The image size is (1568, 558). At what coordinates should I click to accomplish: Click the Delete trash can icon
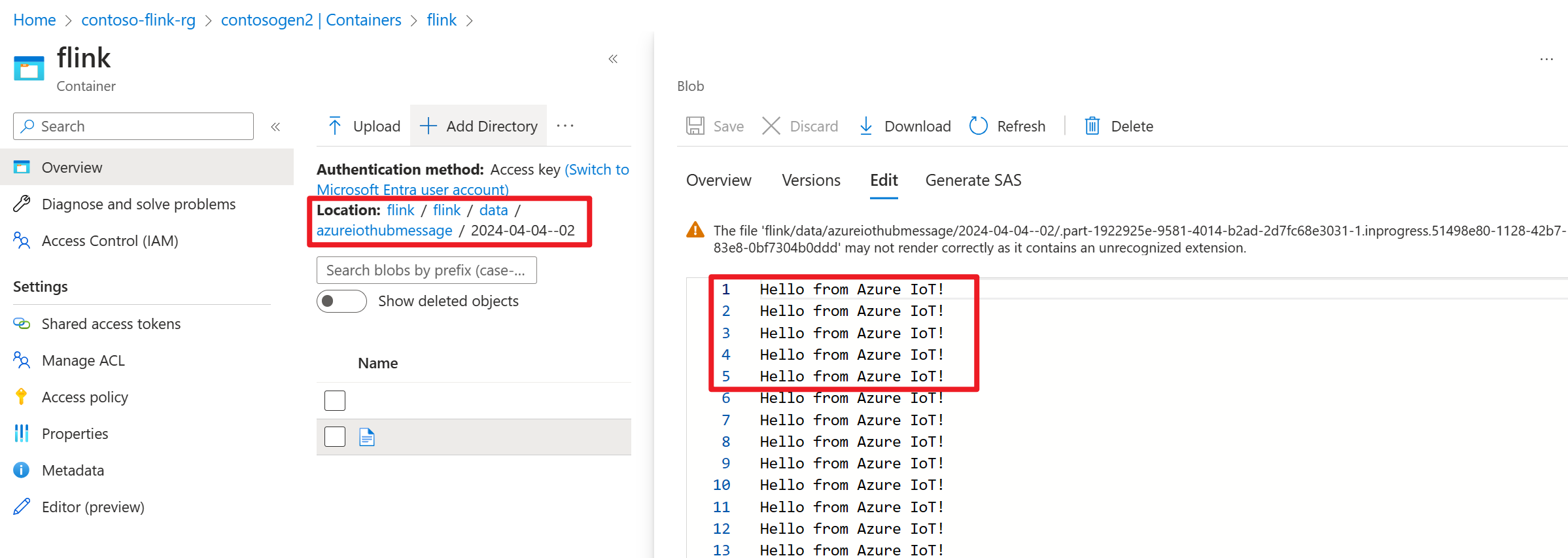[1092, 126]
